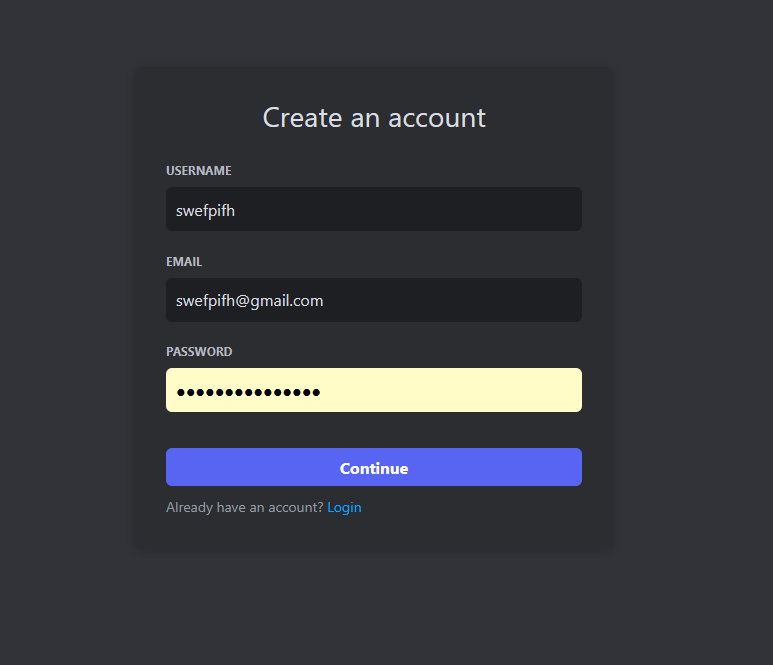Click the masked password dots
Screen dimensions: 773x665
(x=248, y=392)
